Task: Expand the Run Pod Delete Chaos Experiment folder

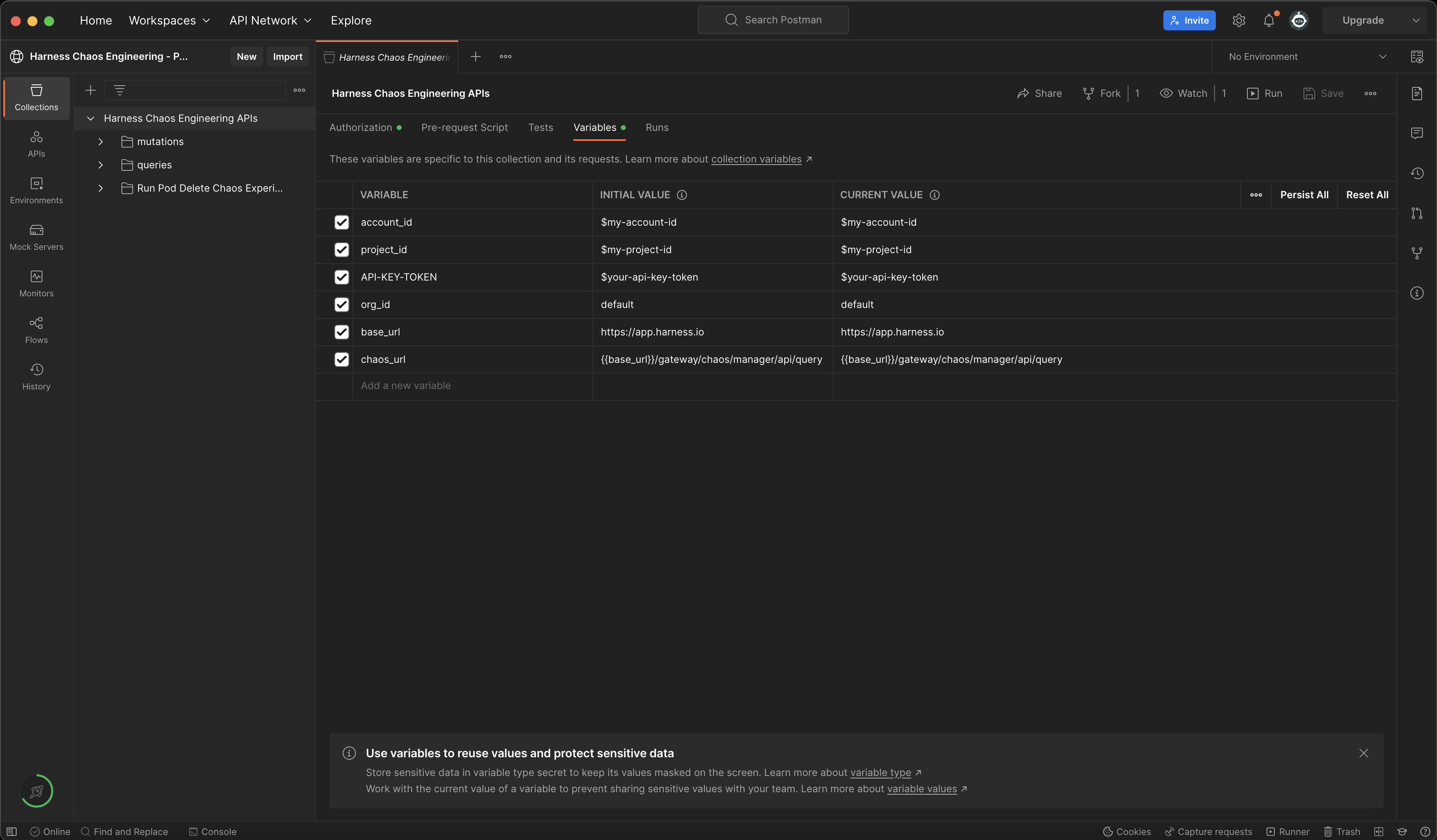Action: [x=100, y=188]
